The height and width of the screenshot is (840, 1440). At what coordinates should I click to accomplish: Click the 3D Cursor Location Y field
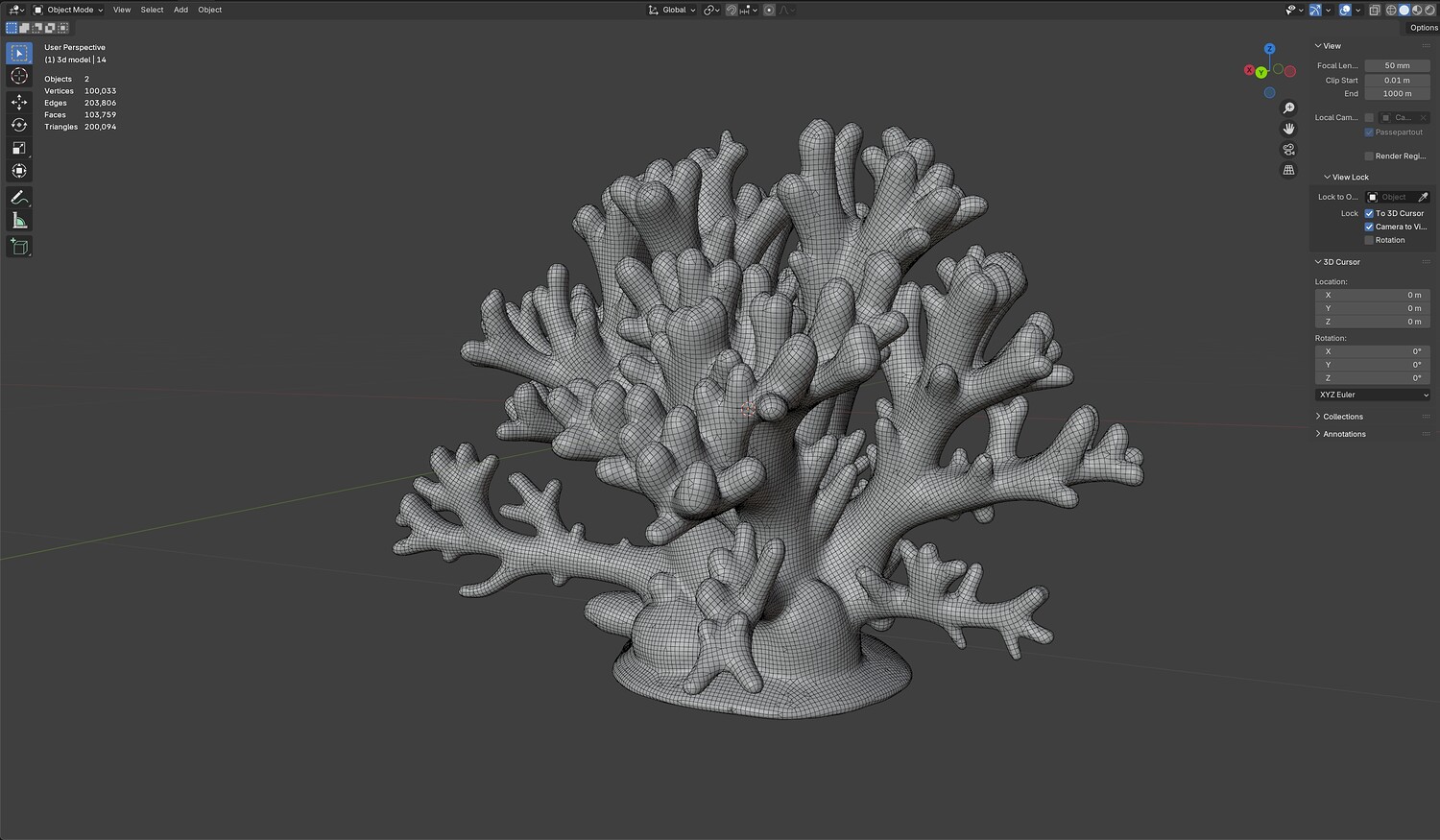pyautogui.click(x=1373, y=308)
